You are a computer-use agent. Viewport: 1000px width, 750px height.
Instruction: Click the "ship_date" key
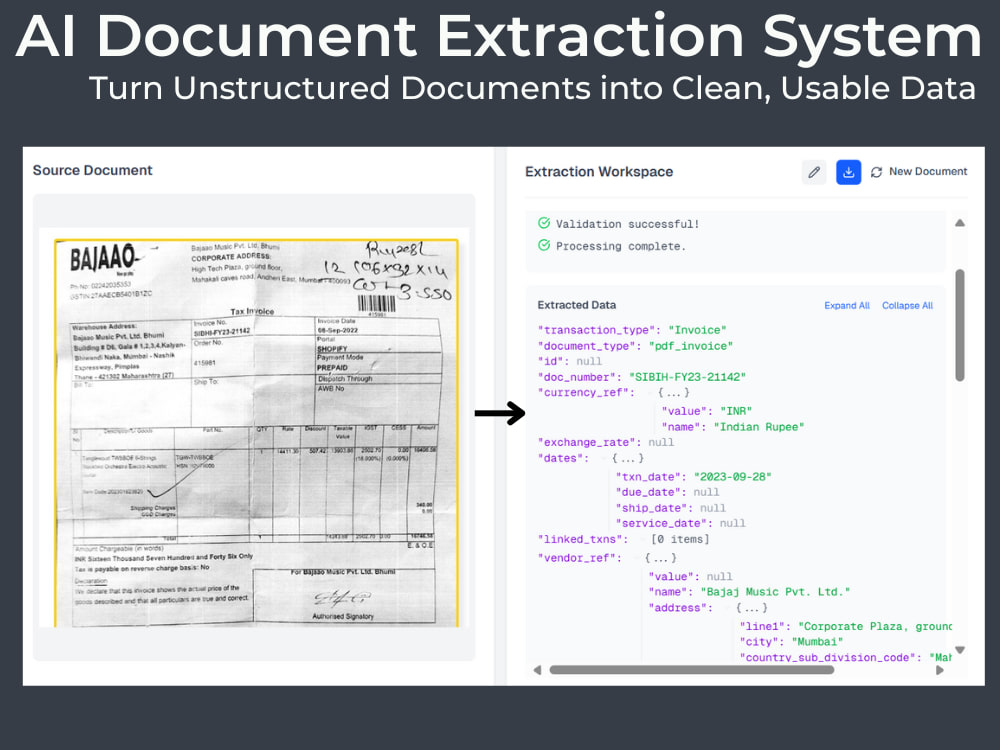pos(654,508)
